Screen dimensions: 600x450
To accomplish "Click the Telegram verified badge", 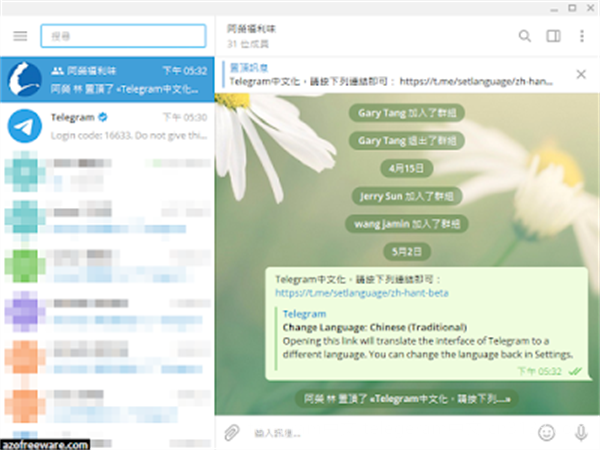I will [103, 117].
